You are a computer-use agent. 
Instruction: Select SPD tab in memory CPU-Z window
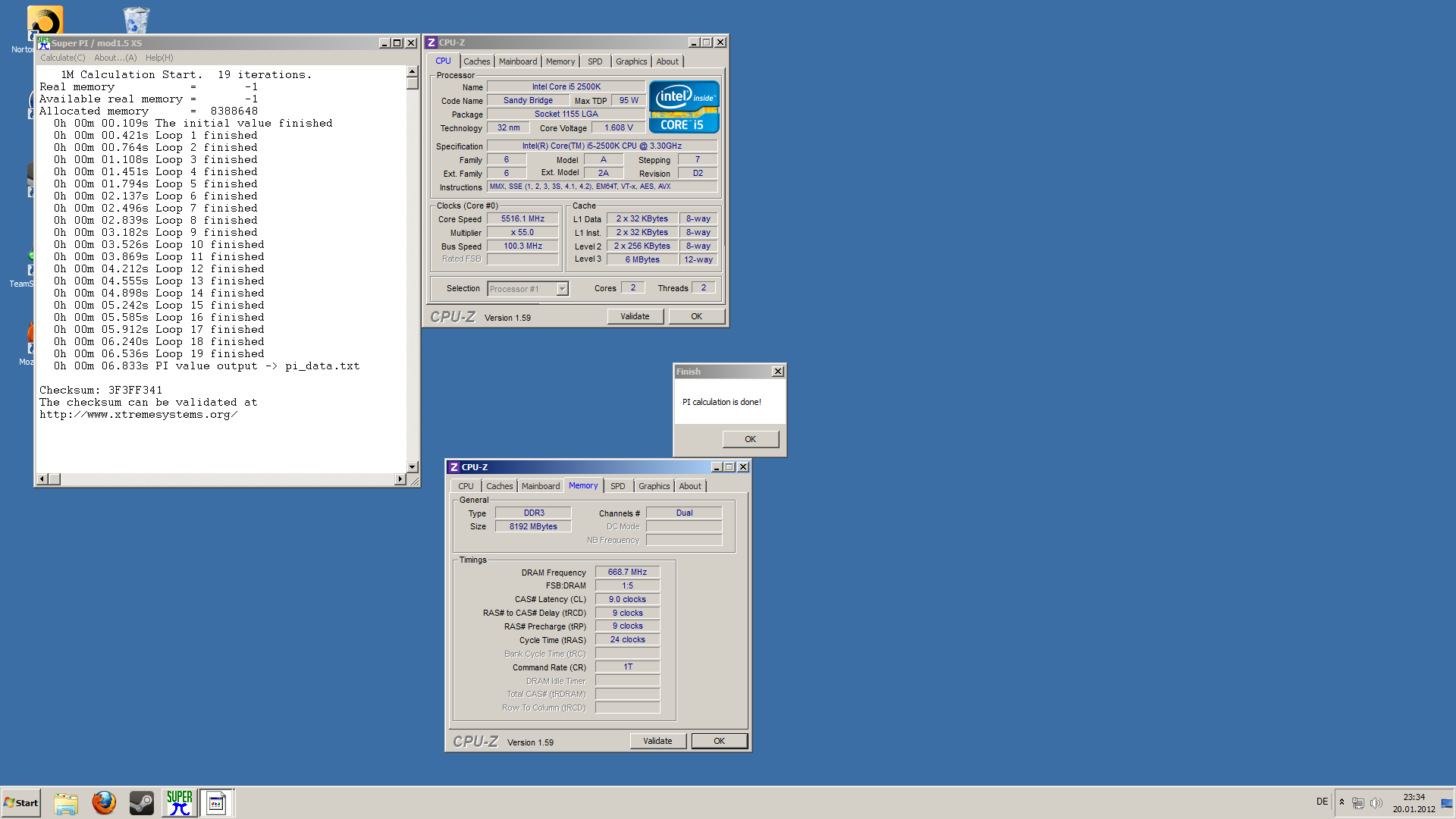tap(618, 486)
